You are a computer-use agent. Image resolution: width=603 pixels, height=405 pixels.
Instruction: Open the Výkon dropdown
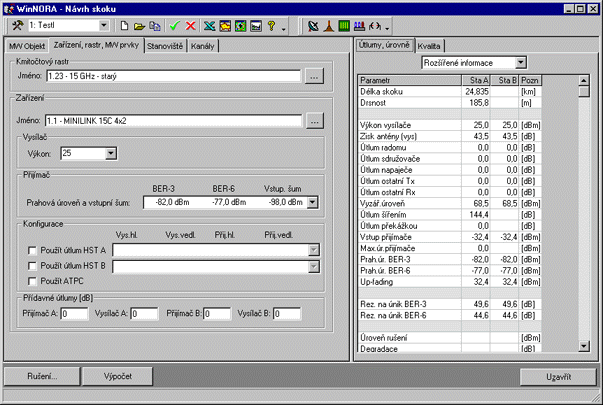click(x=110, y=154)
